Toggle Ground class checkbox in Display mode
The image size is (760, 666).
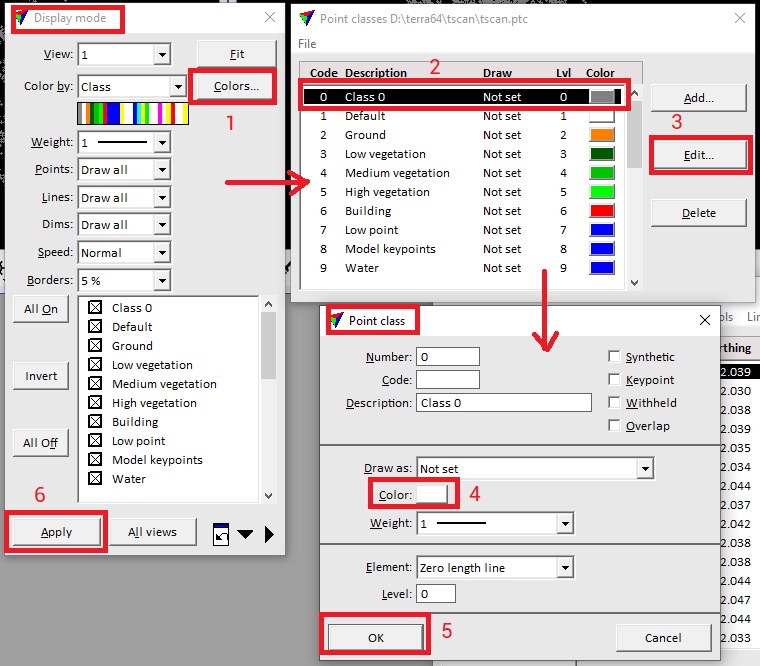(95, 345)
